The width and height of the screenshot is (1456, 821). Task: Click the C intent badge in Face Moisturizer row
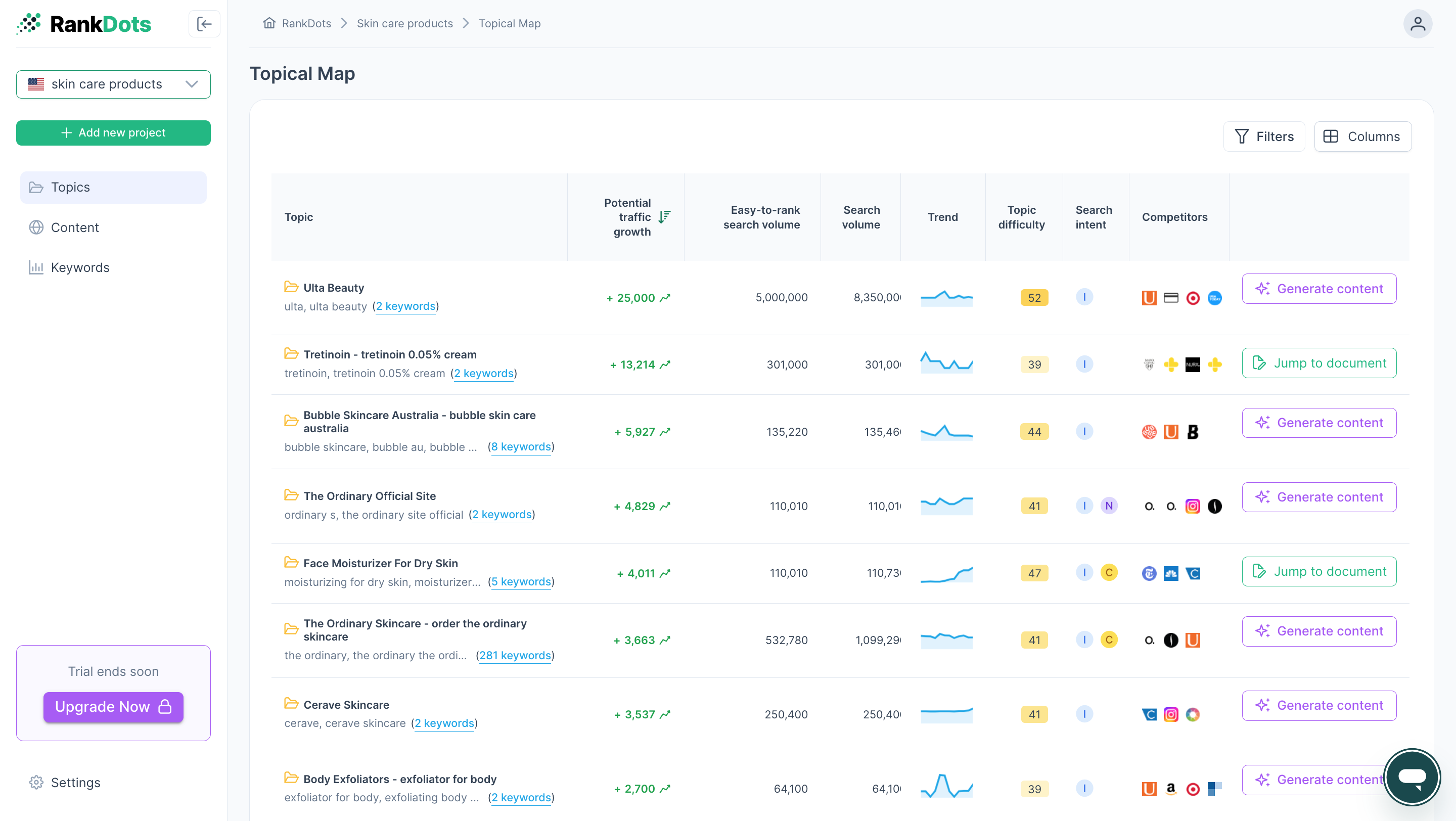(x=1109, y=572)
